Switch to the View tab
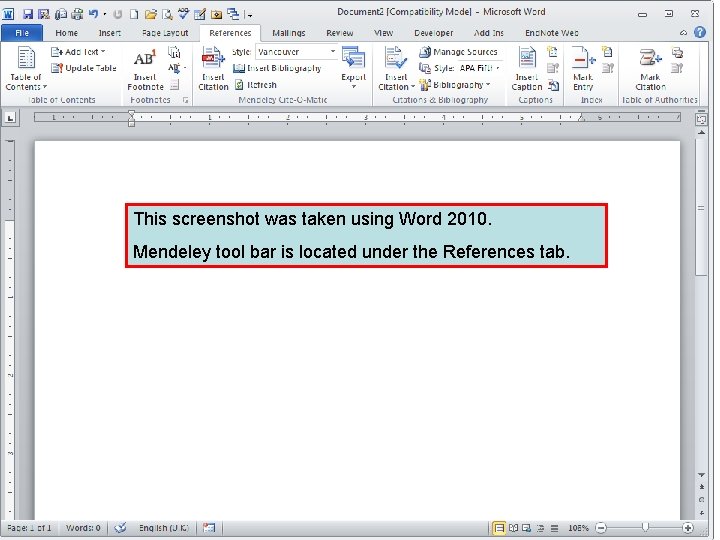 383,33
